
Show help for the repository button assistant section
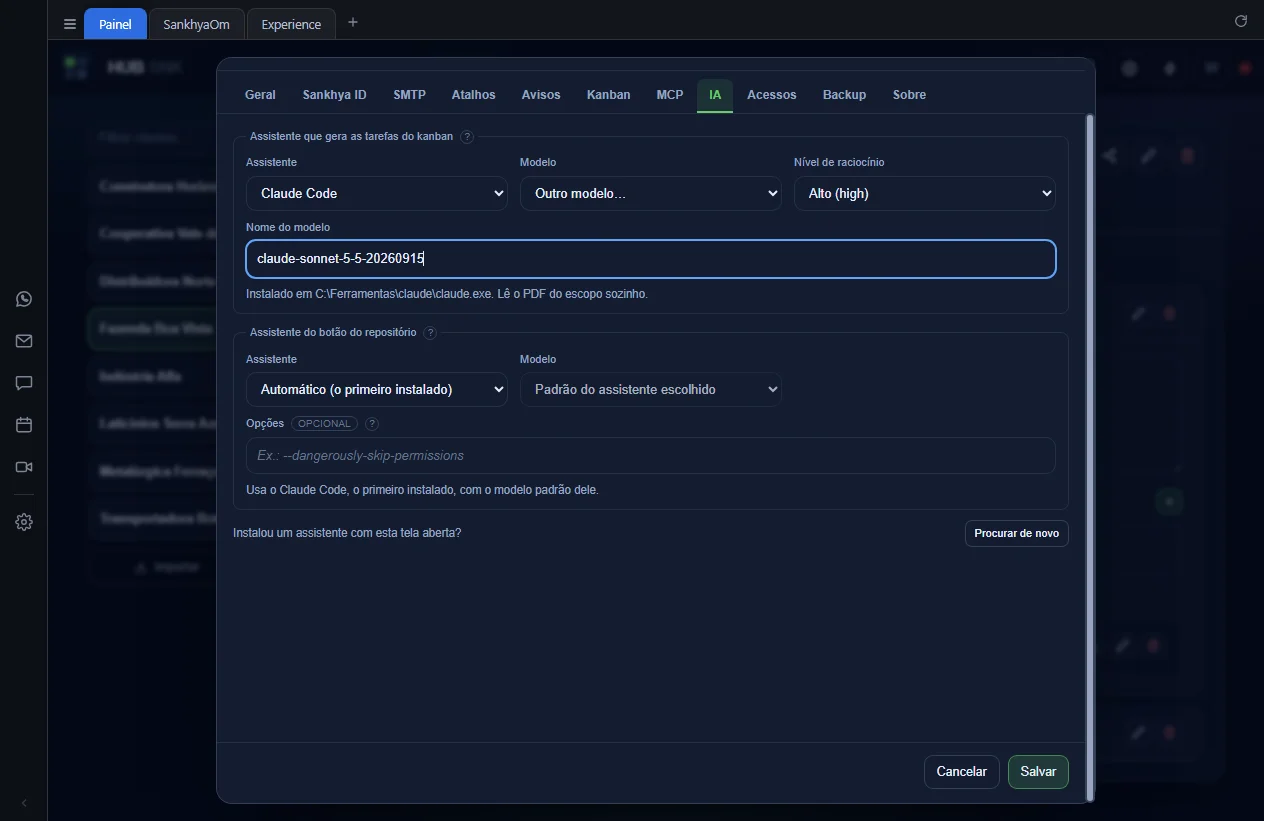coord(430,333)
